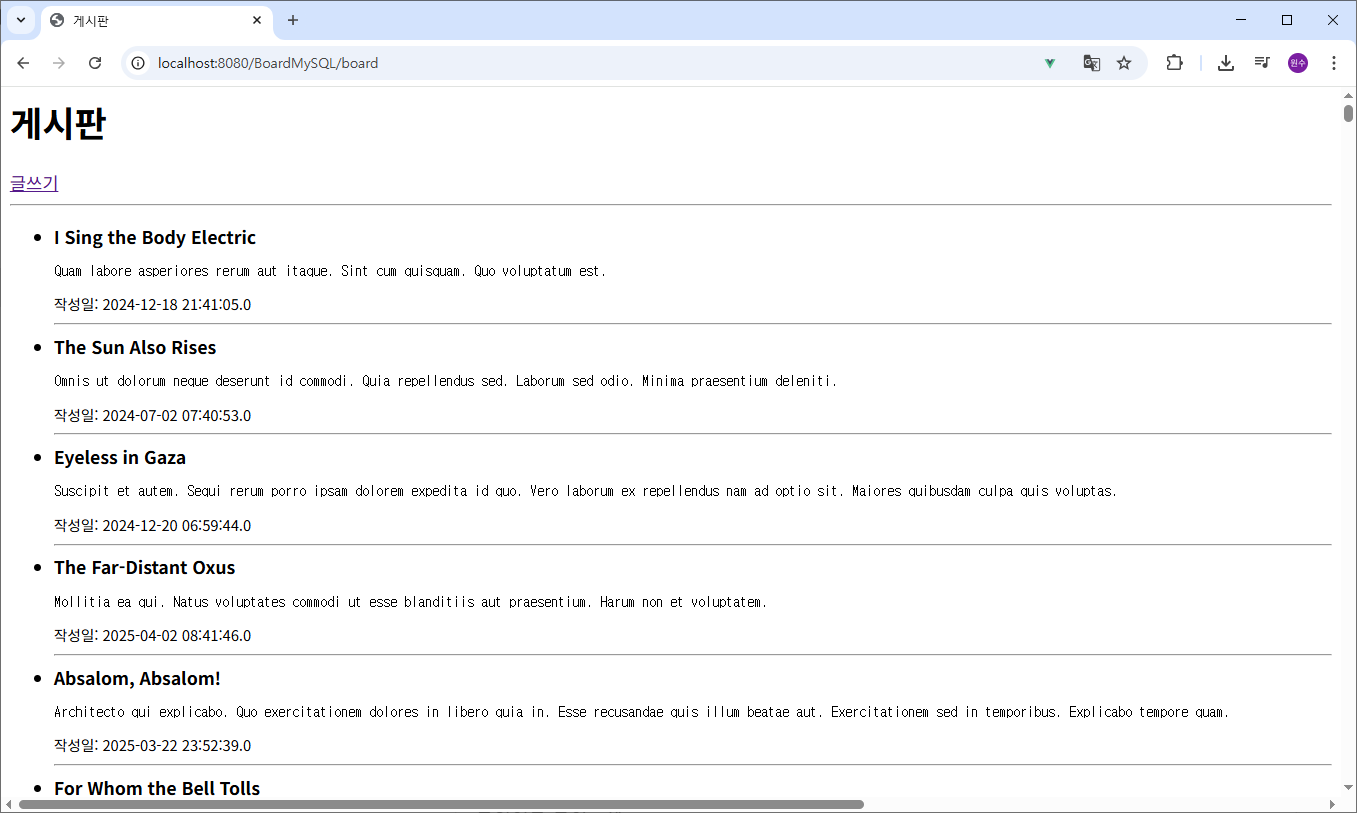Open the tab search dropdown arrow
The height and width of the screenshot is (813, 1357).
(x=21, y=20)
